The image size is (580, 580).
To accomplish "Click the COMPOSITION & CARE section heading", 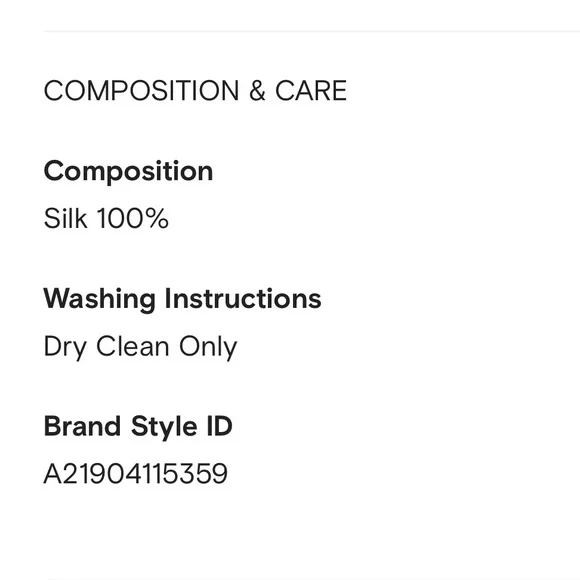I will tap(195, 91).
